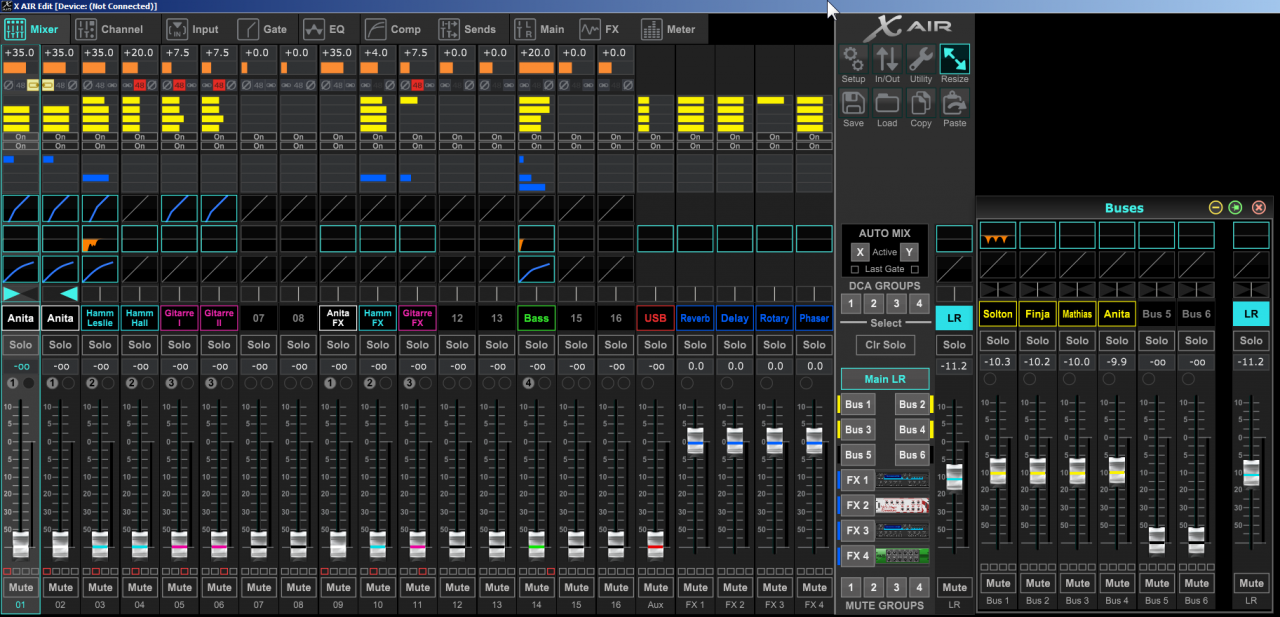Mute channel 01 Anita

(x=20, y=587)
